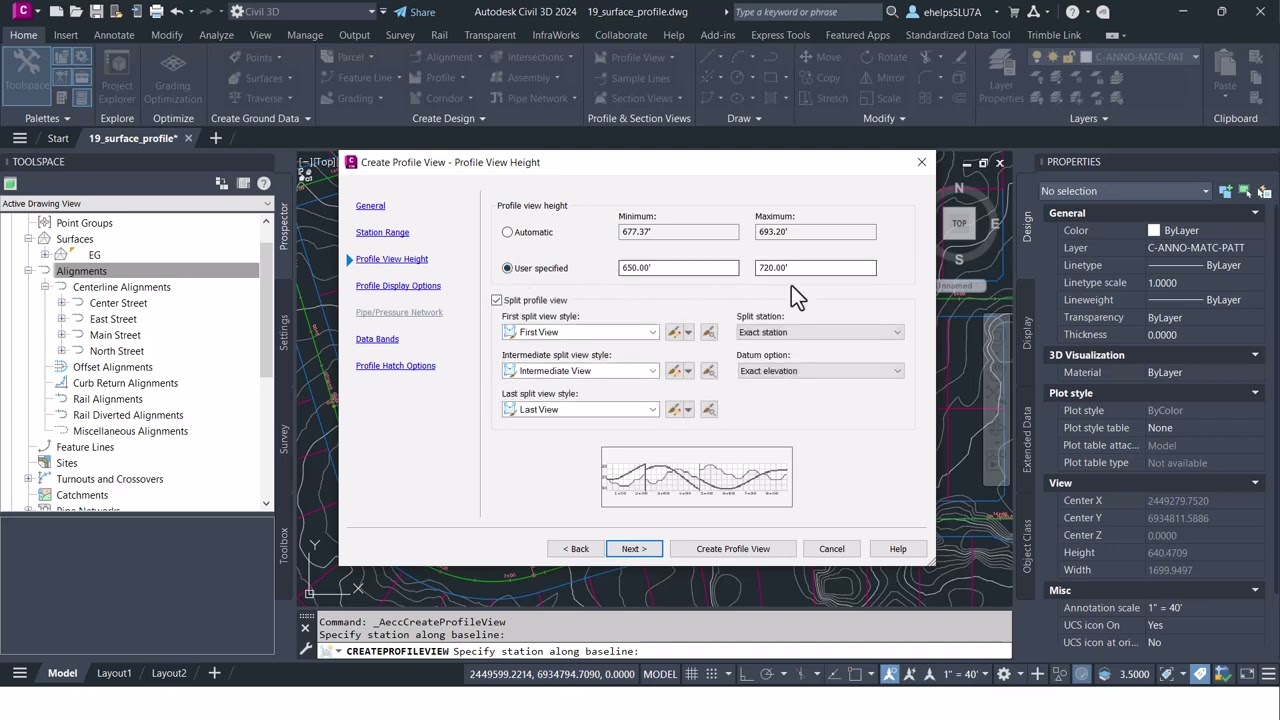This screenshot has width=1280, height=720.
Task: Click the user specified Maximum height field
Action: [x=815, y=268]
